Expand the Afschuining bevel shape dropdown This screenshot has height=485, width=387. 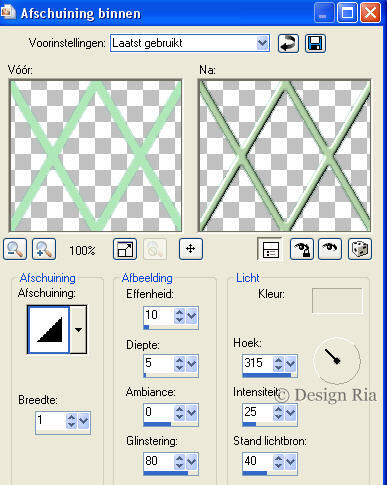click(x=79, y=330)
